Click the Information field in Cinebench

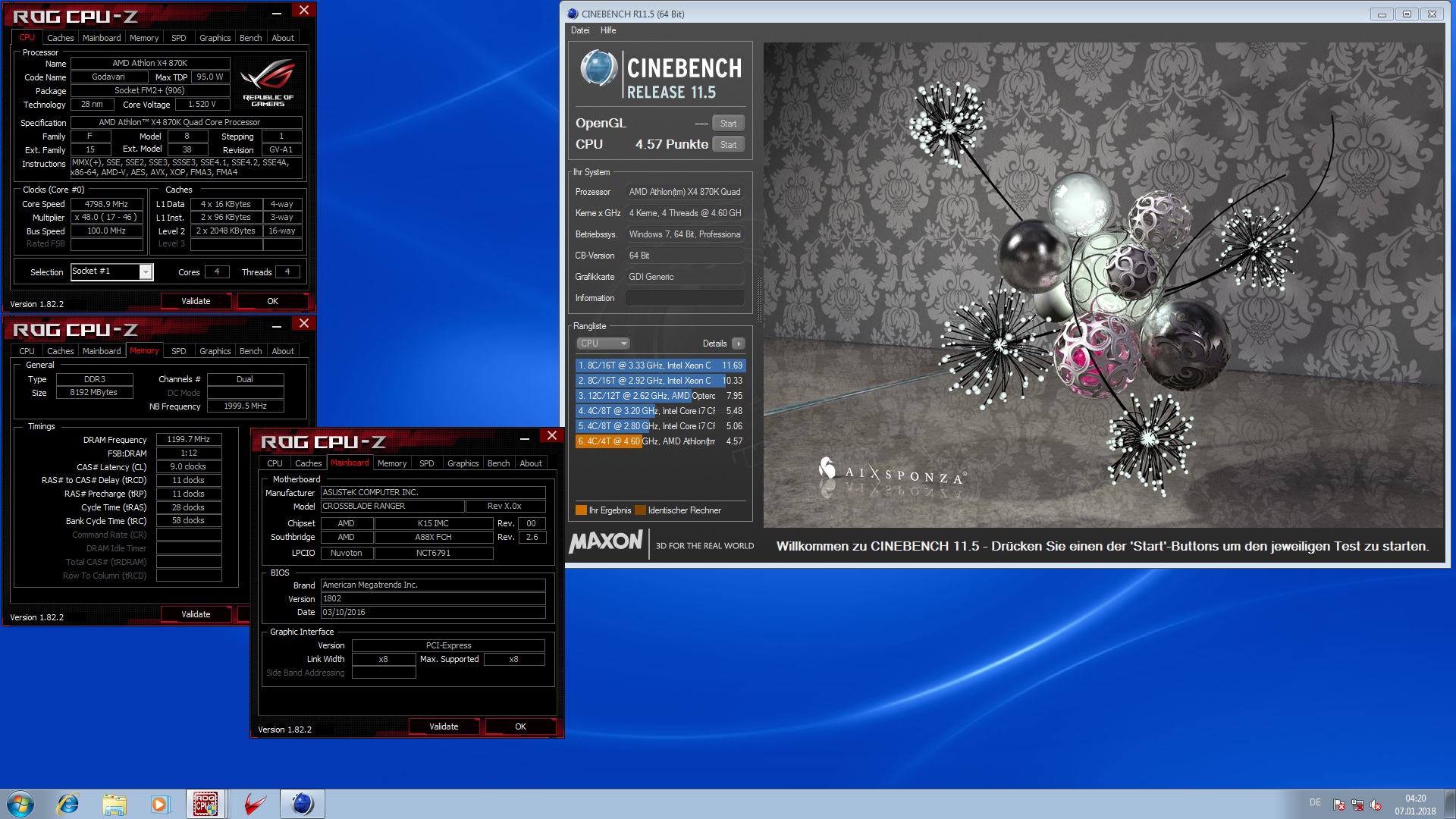click(x=685, y=298)
